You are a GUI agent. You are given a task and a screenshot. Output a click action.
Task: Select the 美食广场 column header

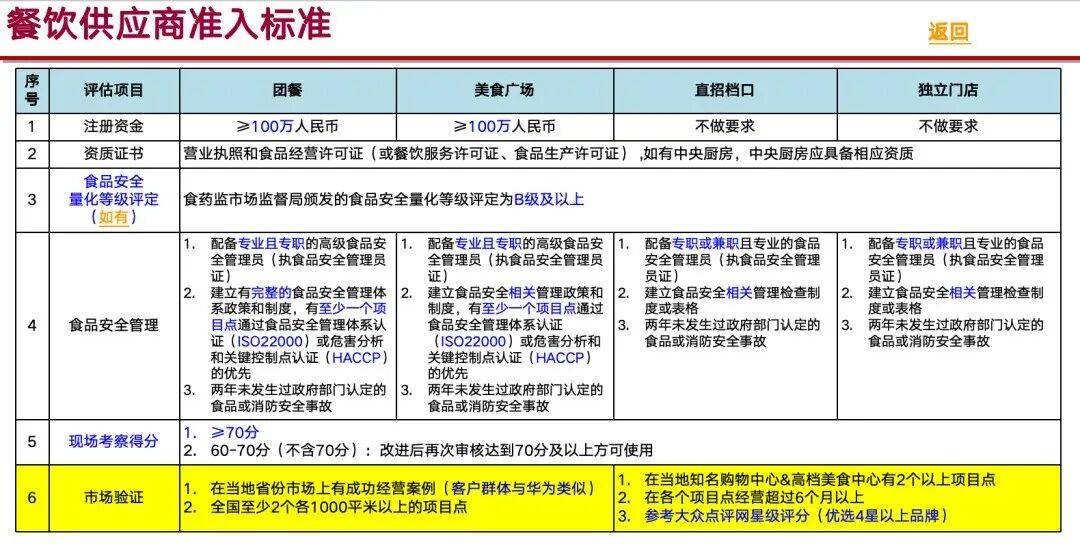pyautogui.click(x=504, y=90)
